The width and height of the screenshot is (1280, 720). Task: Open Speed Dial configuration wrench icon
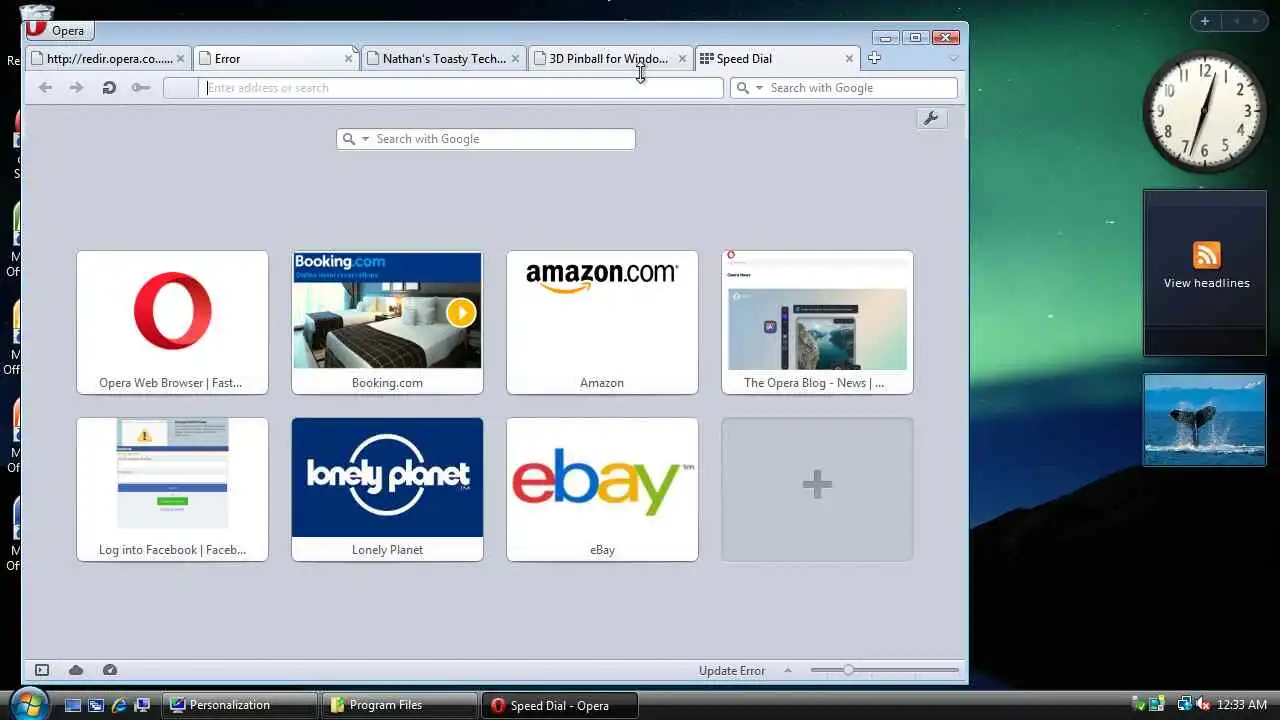(931, 119)
